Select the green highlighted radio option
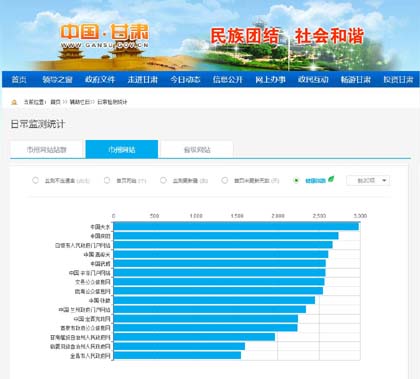 coord(296,180)
